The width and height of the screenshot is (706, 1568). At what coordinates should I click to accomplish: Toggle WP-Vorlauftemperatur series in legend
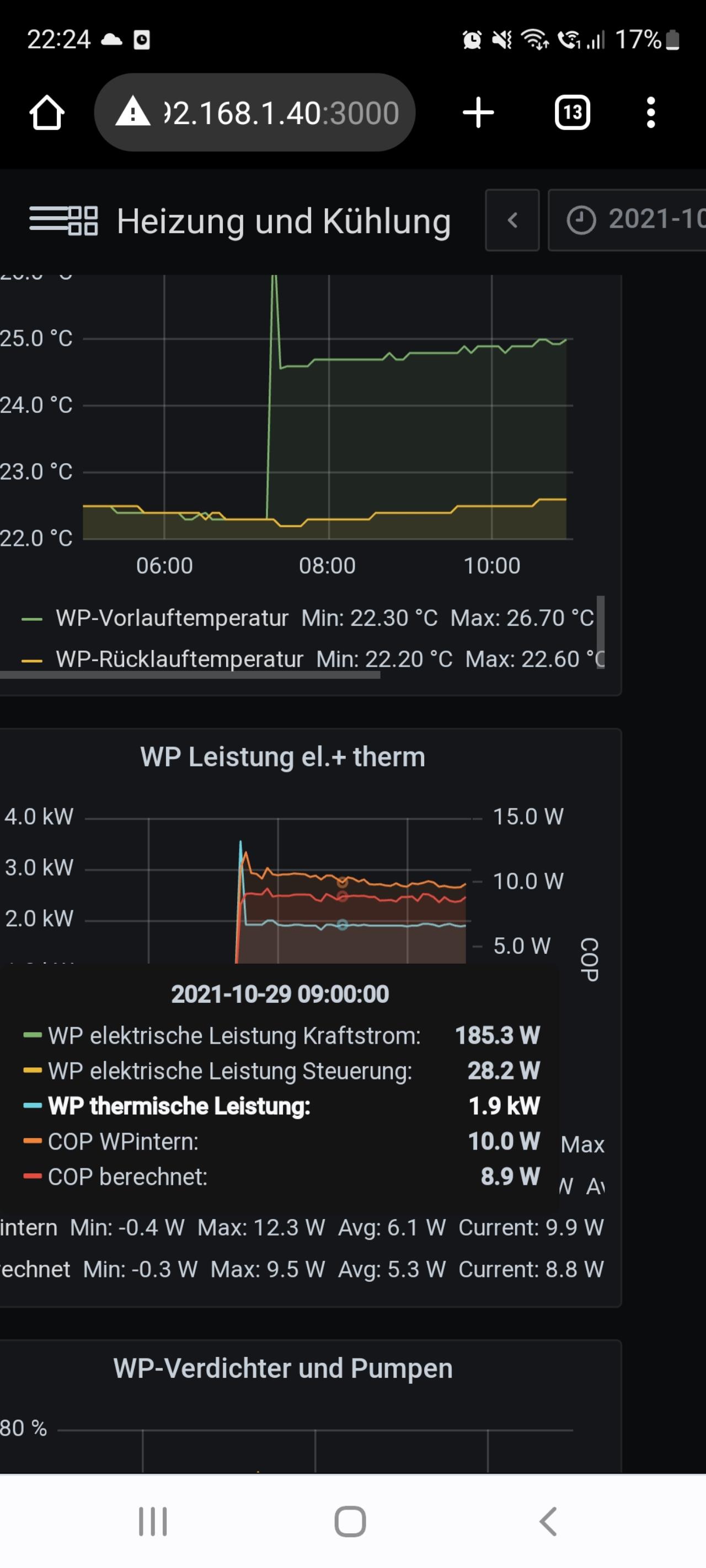172,619
